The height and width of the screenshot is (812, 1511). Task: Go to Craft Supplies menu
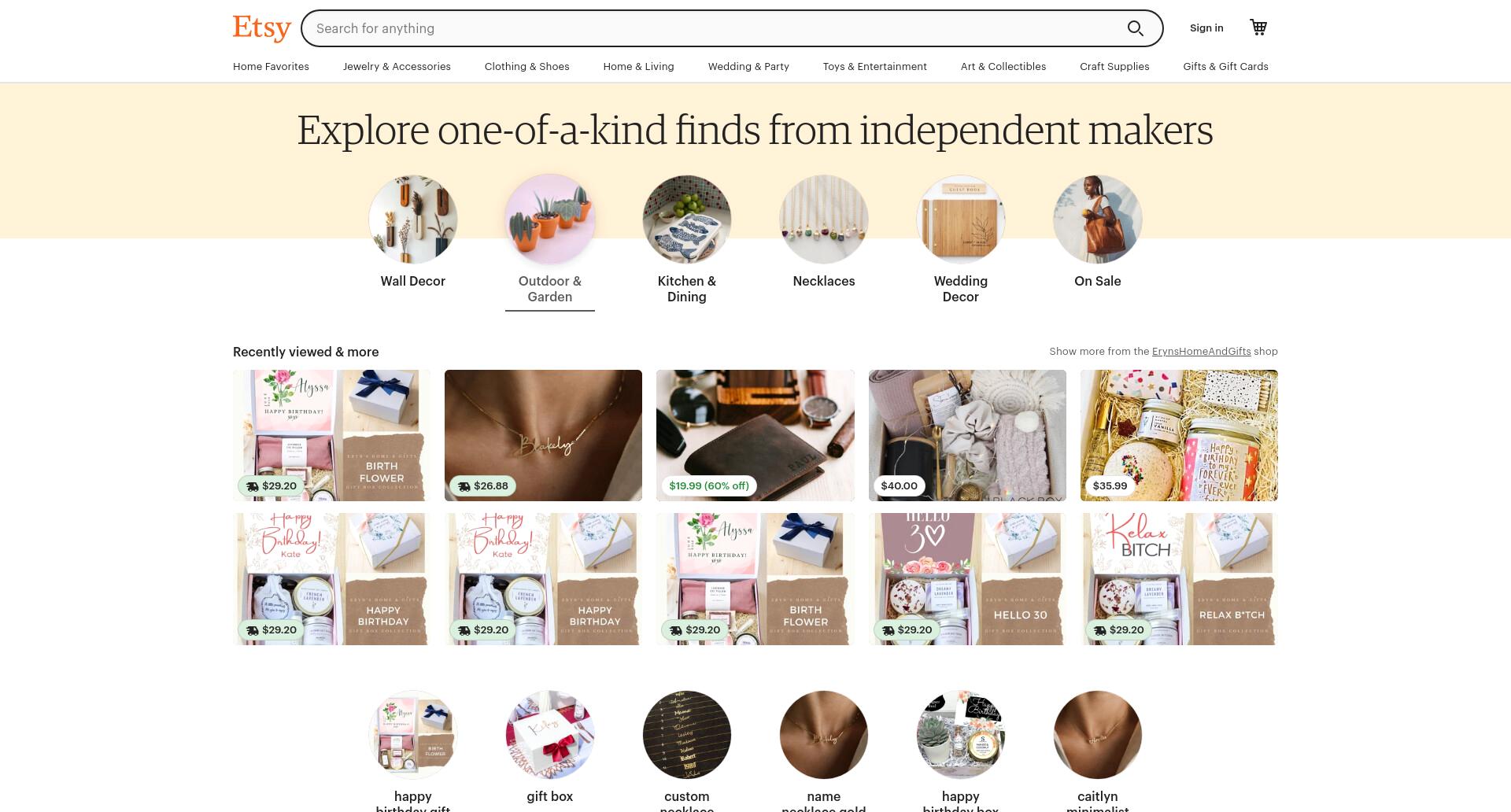[x=1114, y=67]
